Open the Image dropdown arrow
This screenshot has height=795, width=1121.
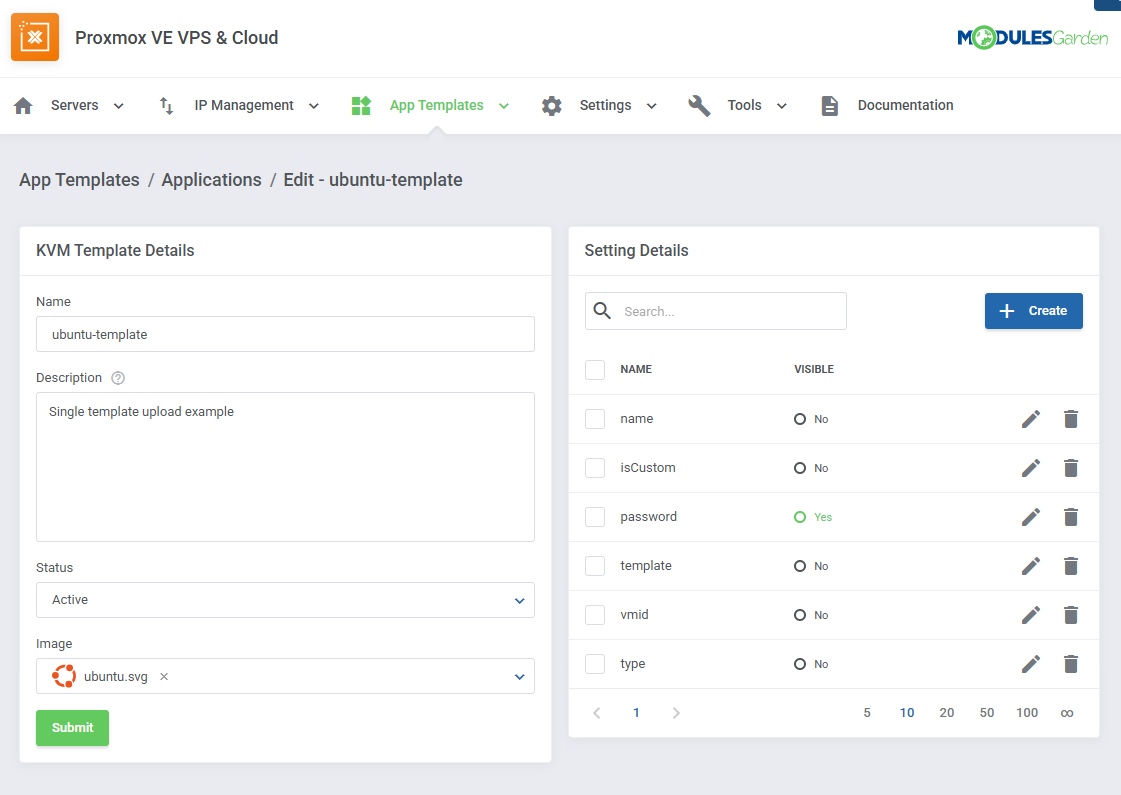(x=520, y=676)
